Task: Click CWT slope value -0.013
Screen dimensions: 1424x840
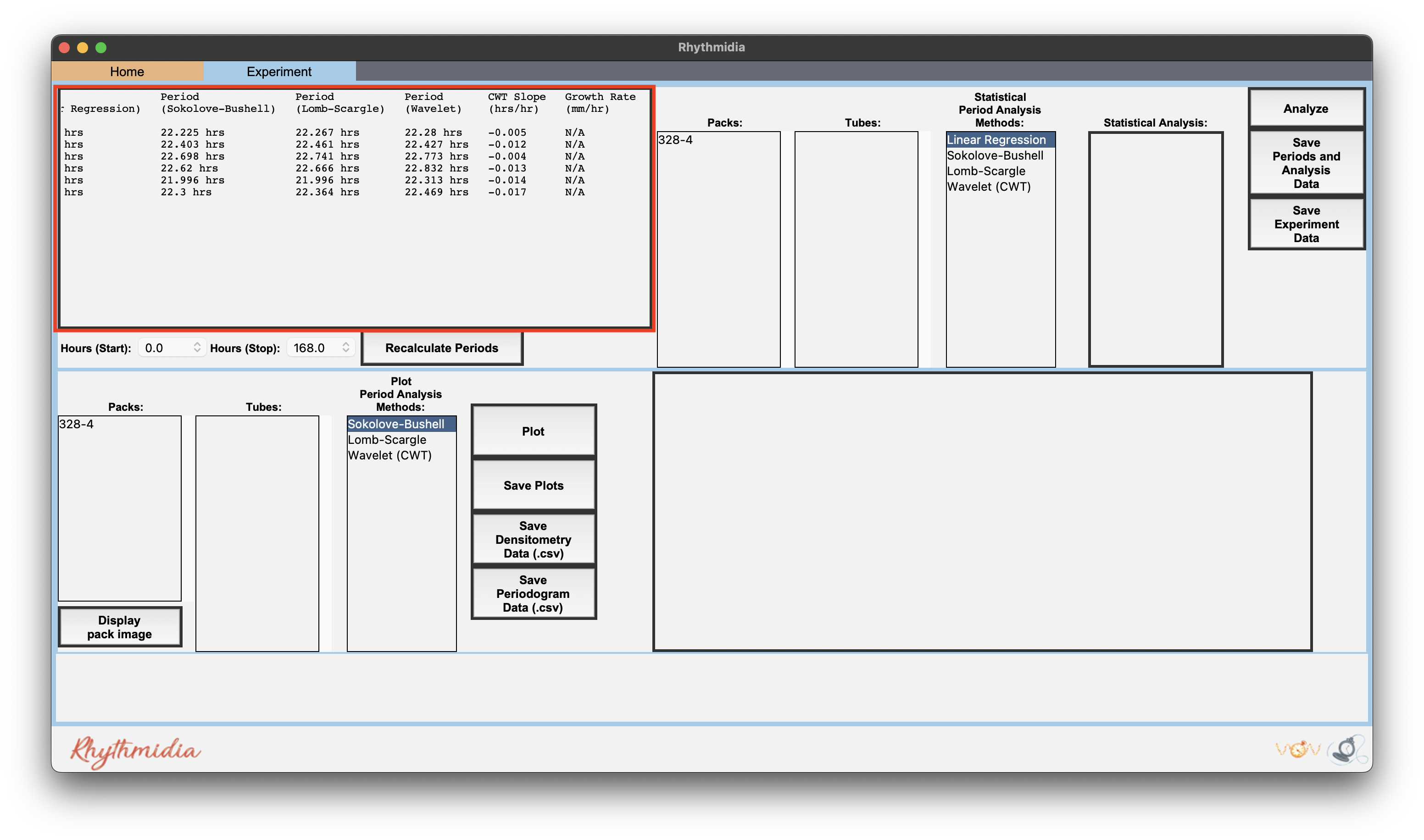Action: (x=507, y=168)
